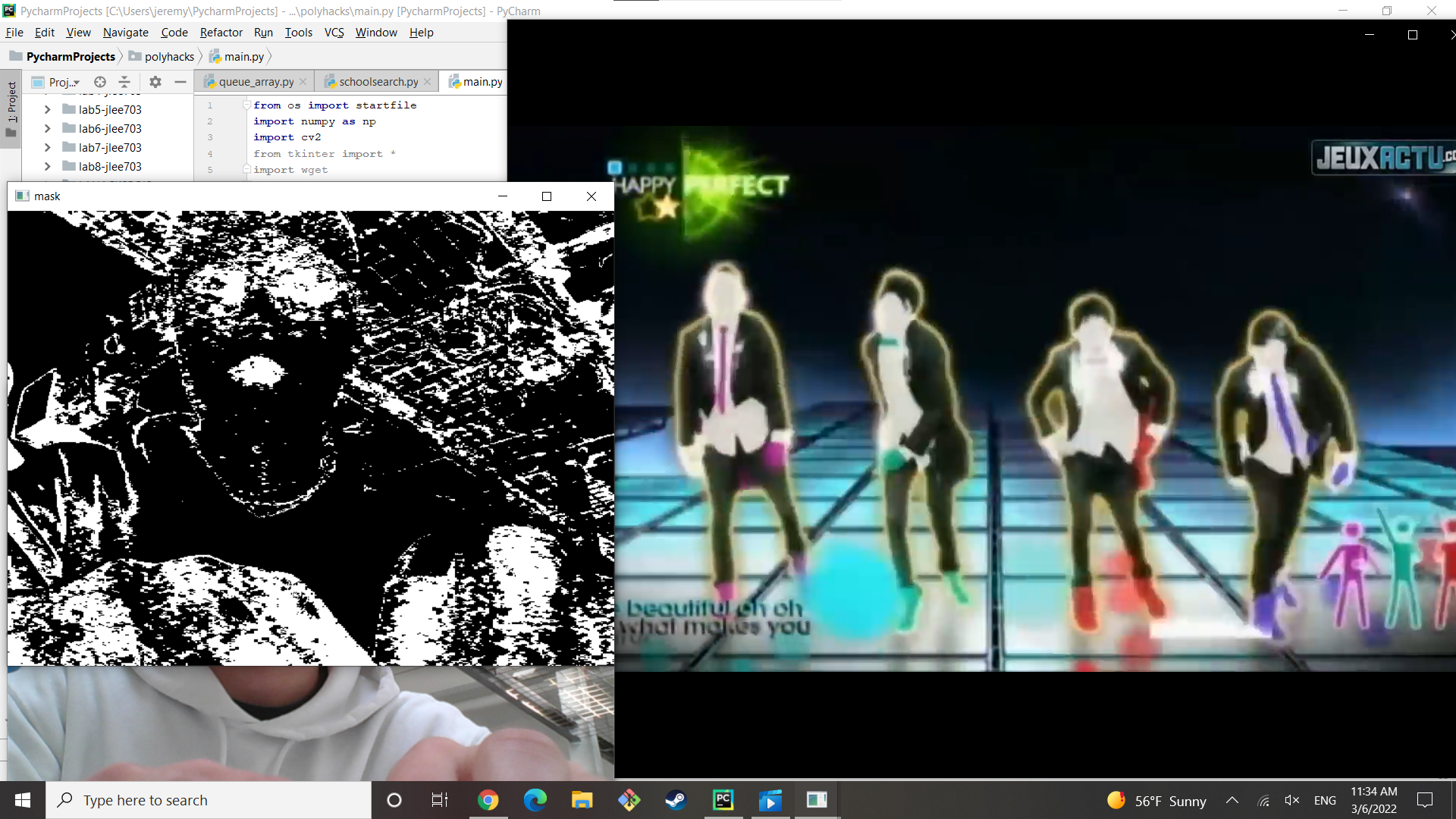Open Task View in the taskbar
Screen dimensions: 1456x819
point(440,800)
